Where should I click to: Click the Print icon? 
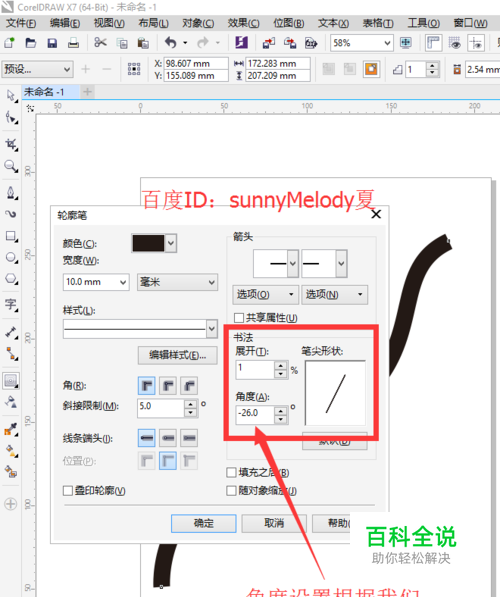(x=73, y=43)
